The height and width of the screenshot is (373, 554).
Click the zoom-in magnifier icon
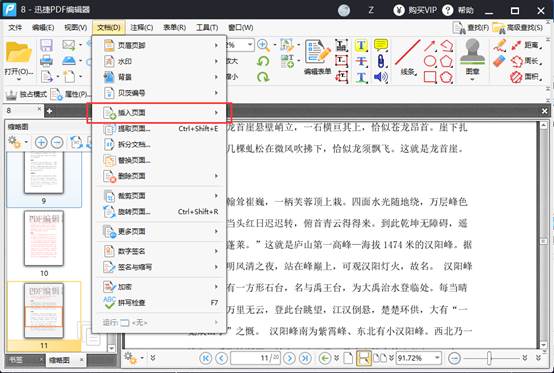263,45
